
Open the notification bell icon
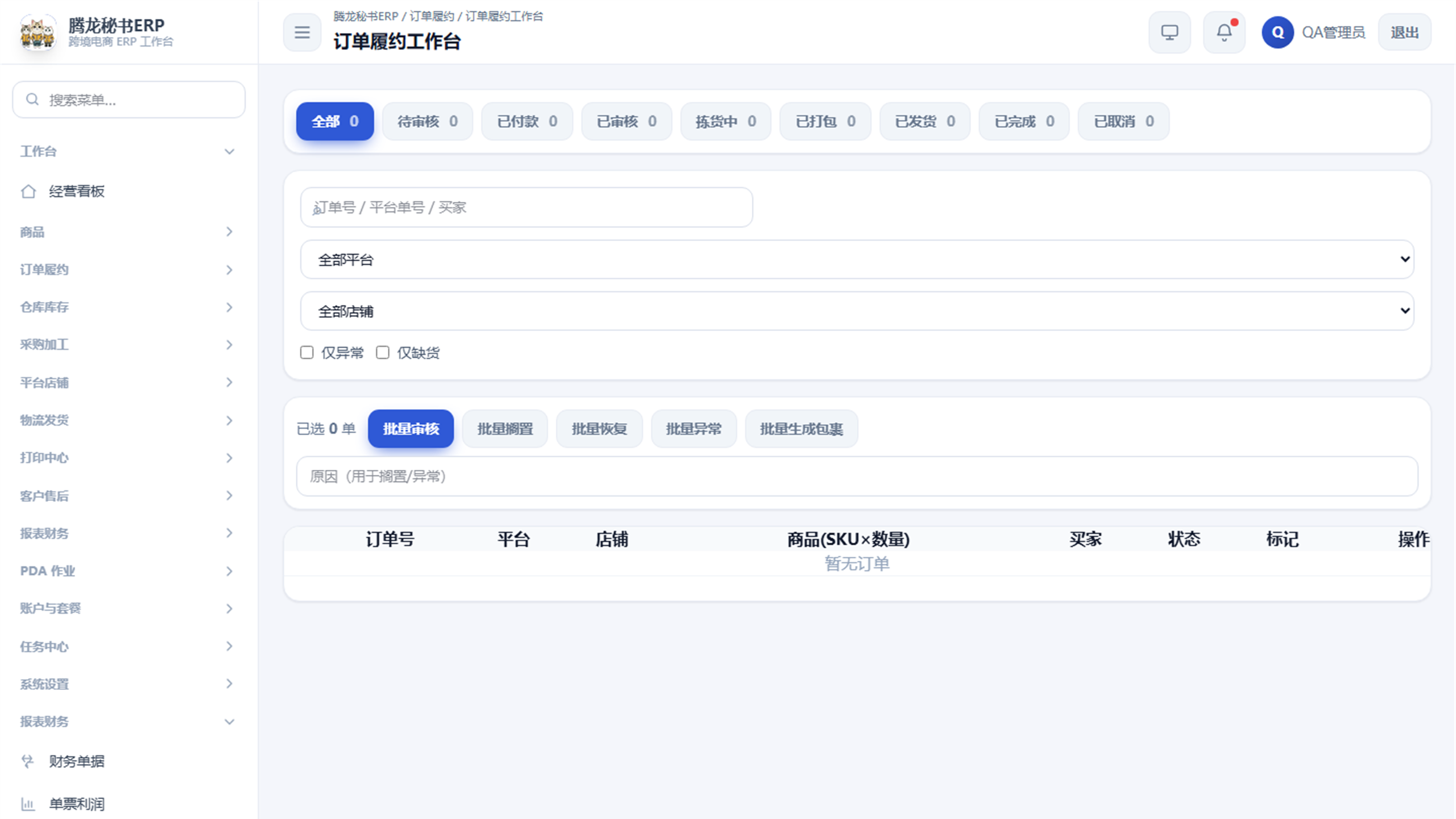[x=1224, y=32]
